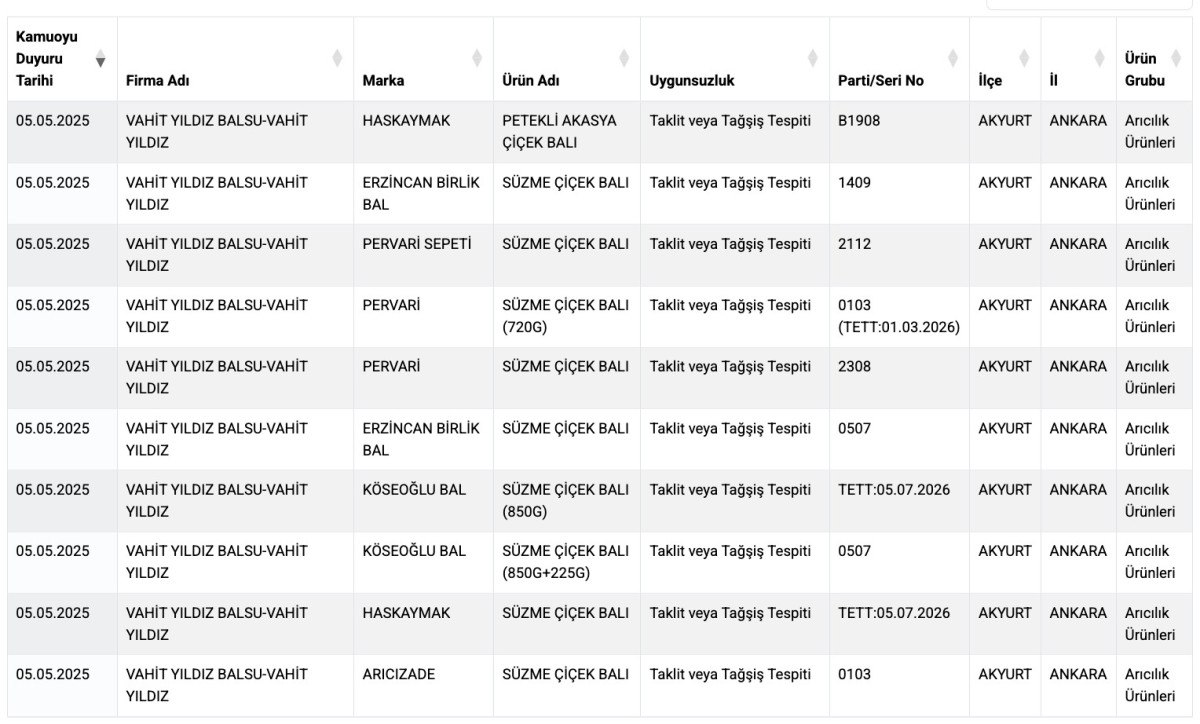Click the Marka header label
Image resolution: width=1200 pixels, height=724 pixels.
383,81
